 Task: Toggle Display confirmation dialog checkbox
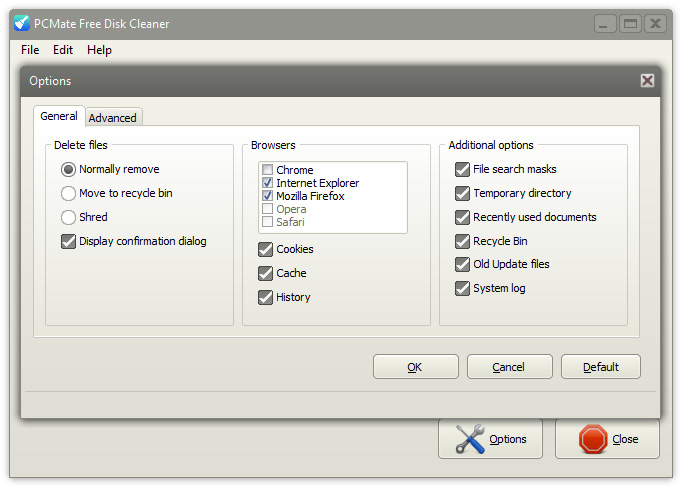pos(68,241)
